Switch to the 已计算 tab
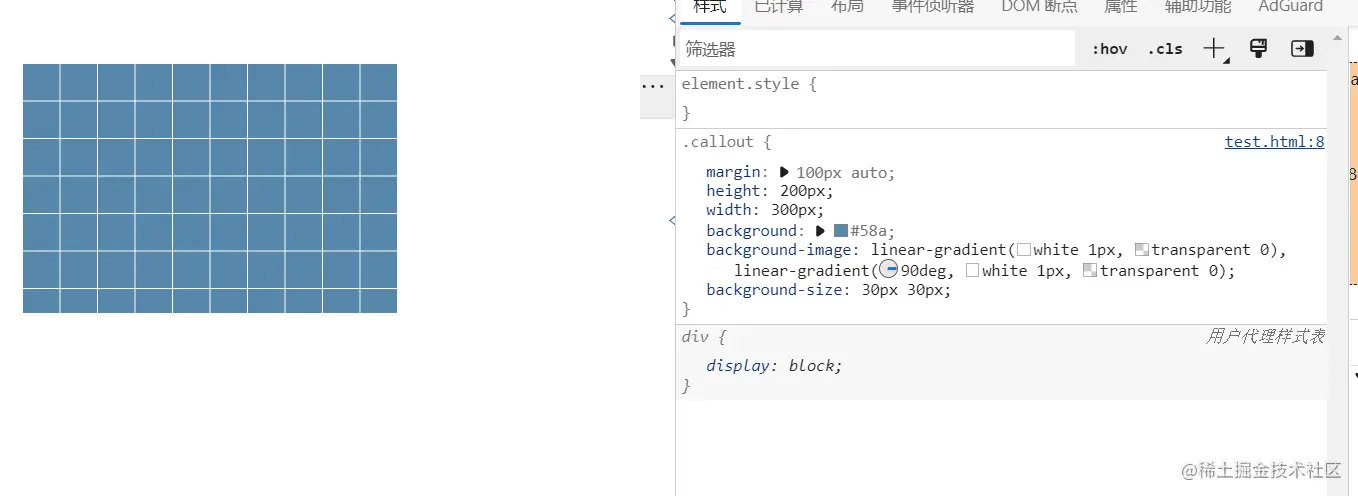Screen dimensions: 1358x496 click(778, 7)
